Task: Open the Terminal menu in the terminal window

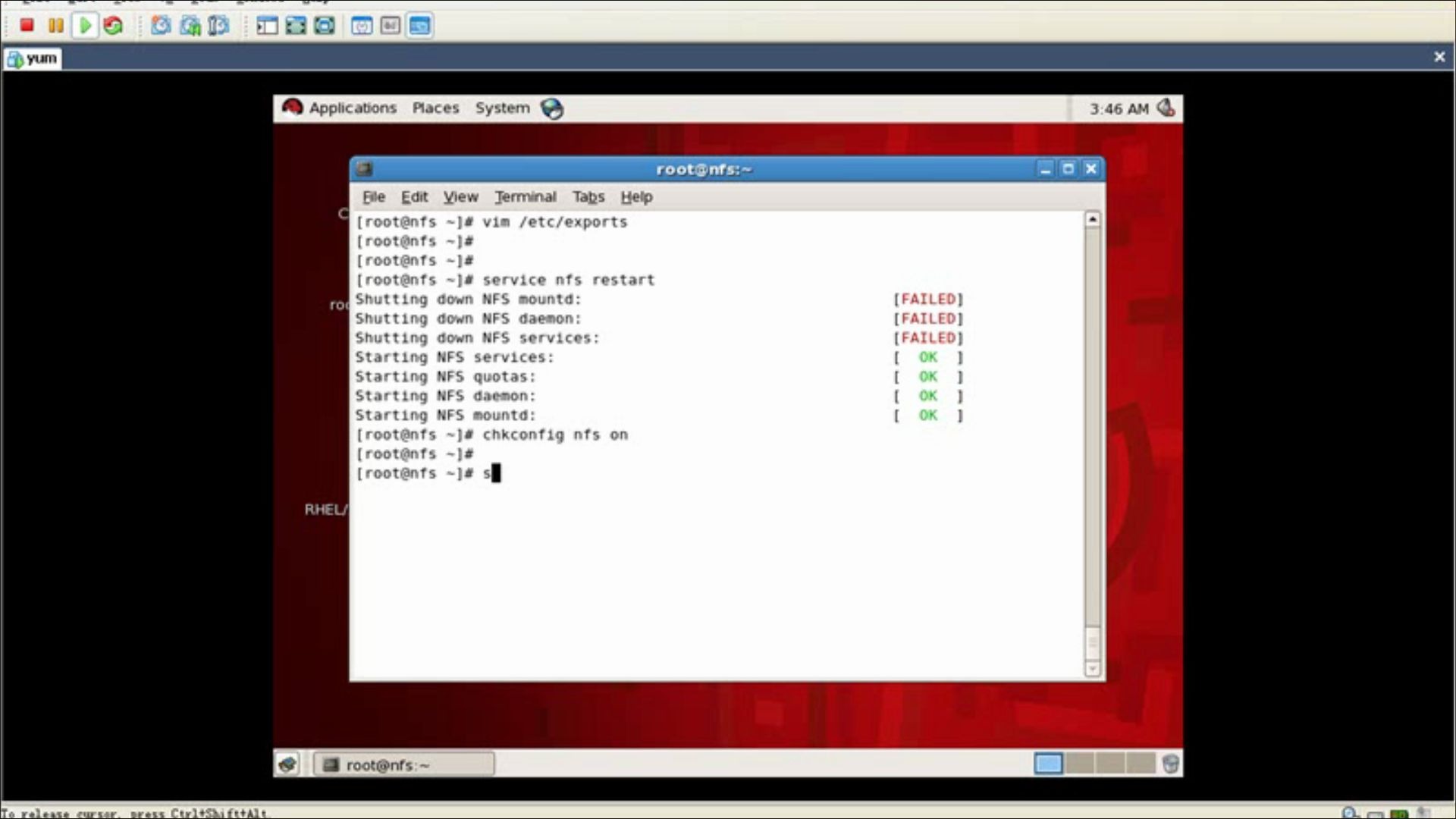Action: click(x=526, y=196)
